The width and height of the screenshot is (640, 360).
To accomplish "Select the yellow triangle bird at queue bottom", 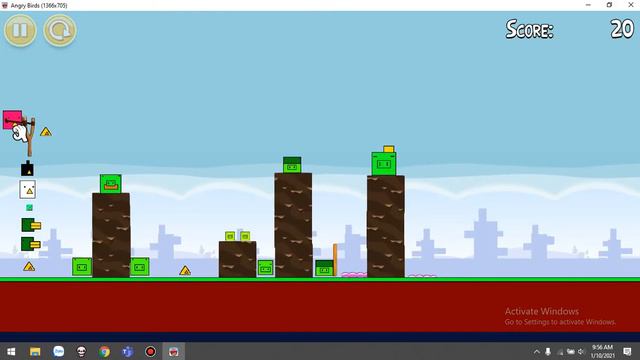I will coord(29,267).
